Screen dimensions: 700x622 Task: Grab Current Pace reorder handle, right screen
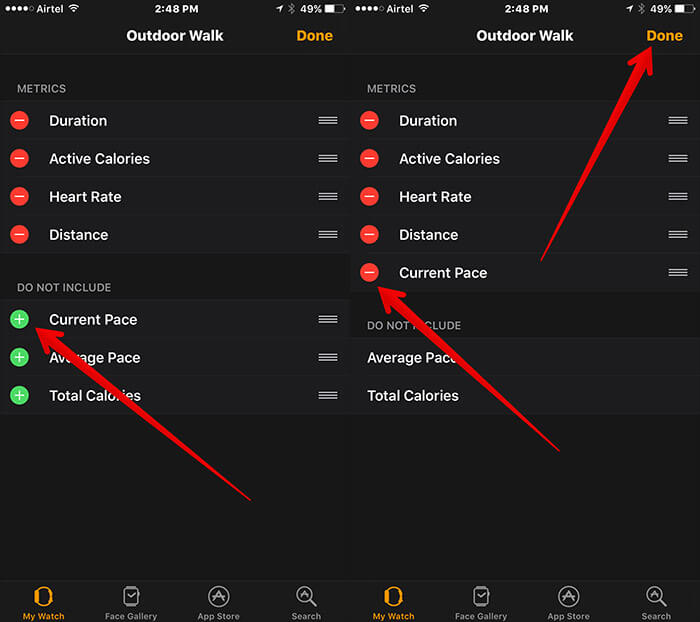678,272
